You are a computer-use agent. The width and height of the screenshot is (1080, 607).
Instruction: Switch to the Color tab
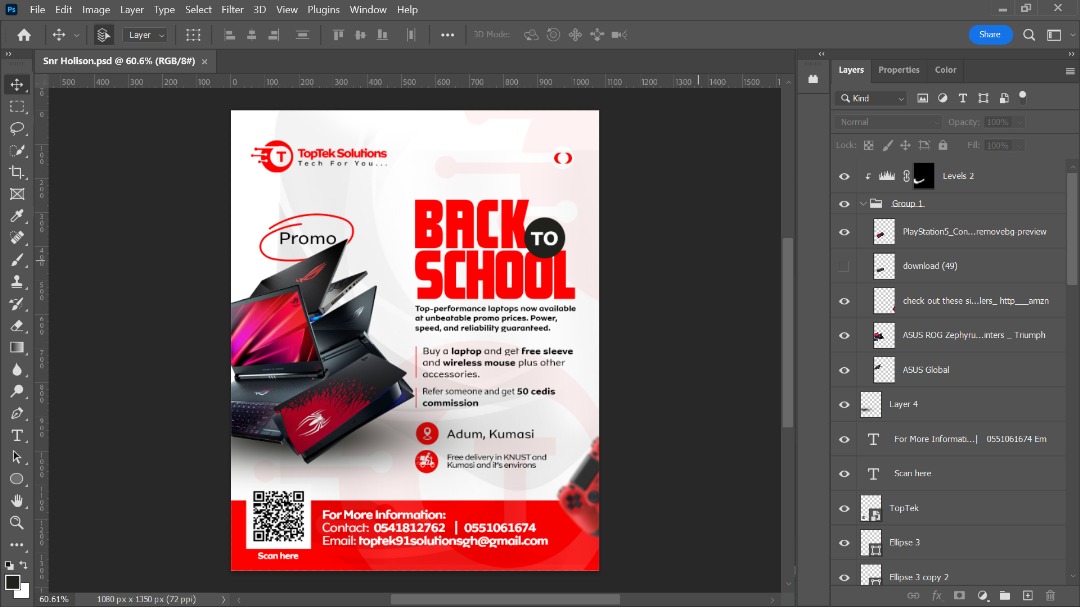[x=945, y=70]
